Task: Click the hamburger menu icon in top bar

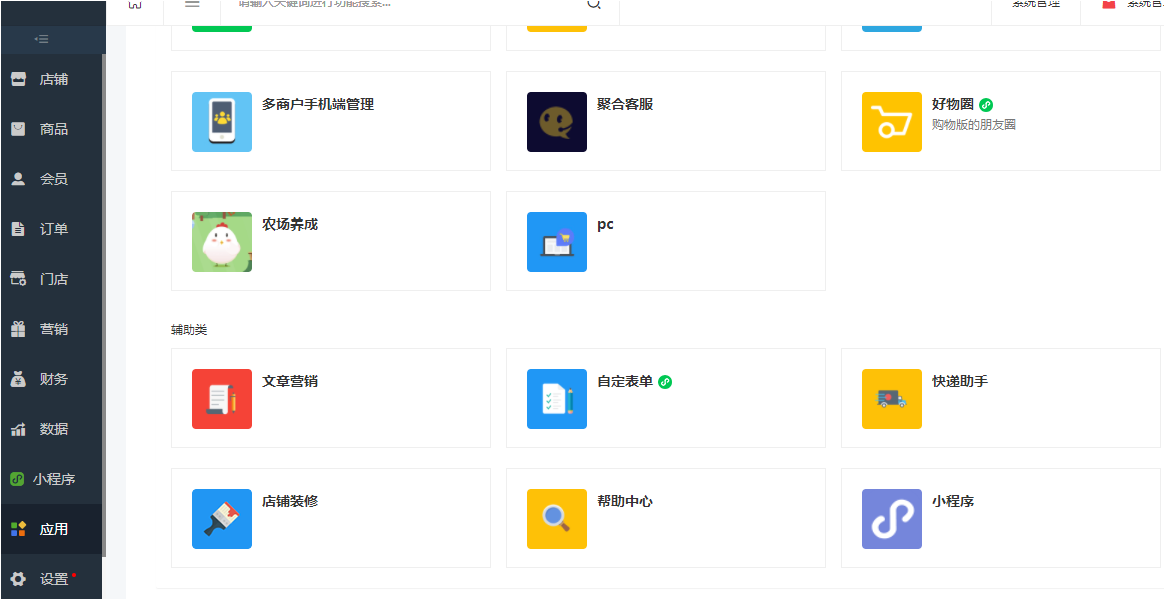Action: [192, 5]
